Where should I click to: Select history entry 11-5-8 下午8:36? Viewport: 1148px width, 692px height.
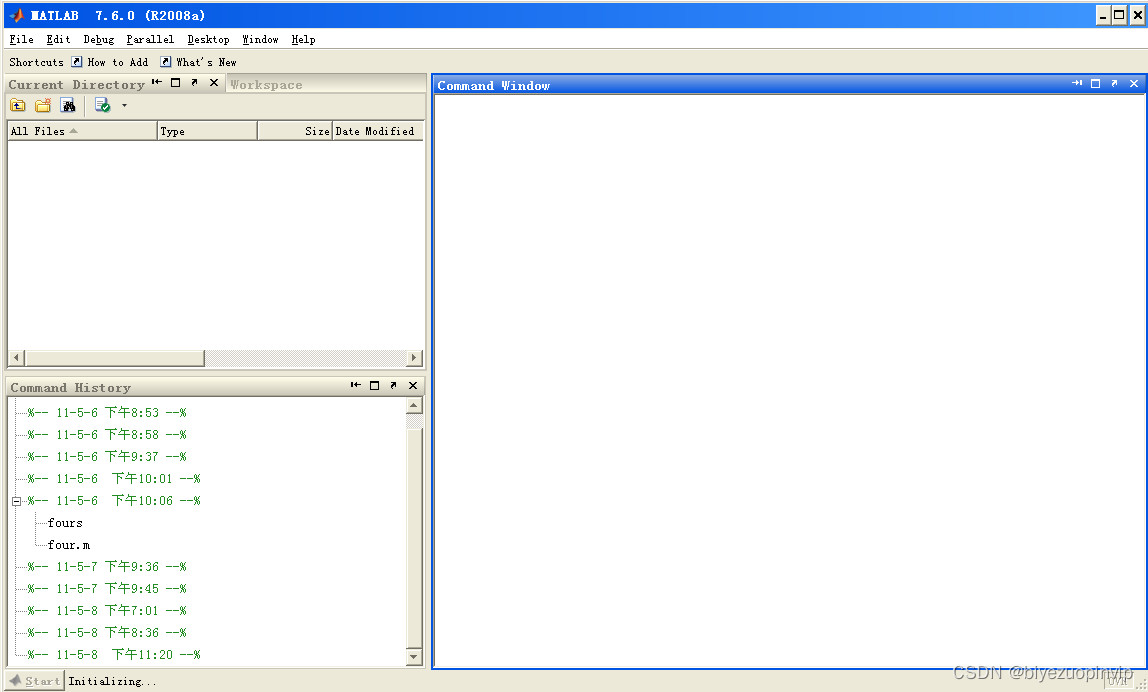click(x=107, y=633)
